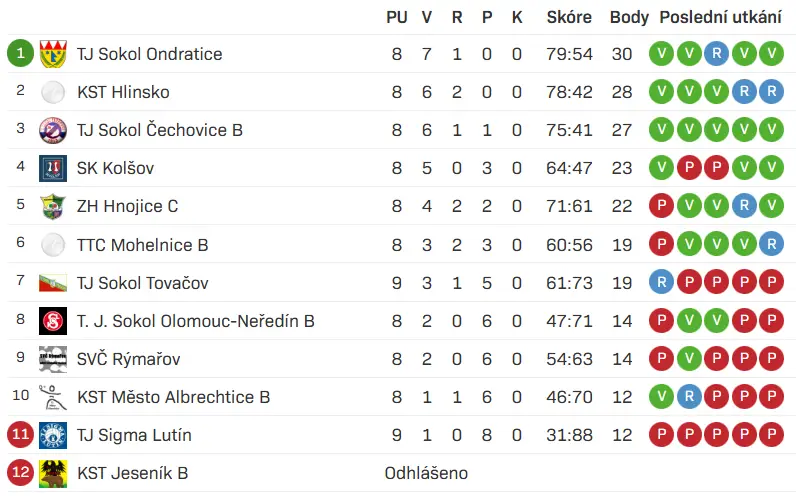Click first red P result for SK Kolšov
The height and width of the screenshot is (496, 796).
pos(689,168)
